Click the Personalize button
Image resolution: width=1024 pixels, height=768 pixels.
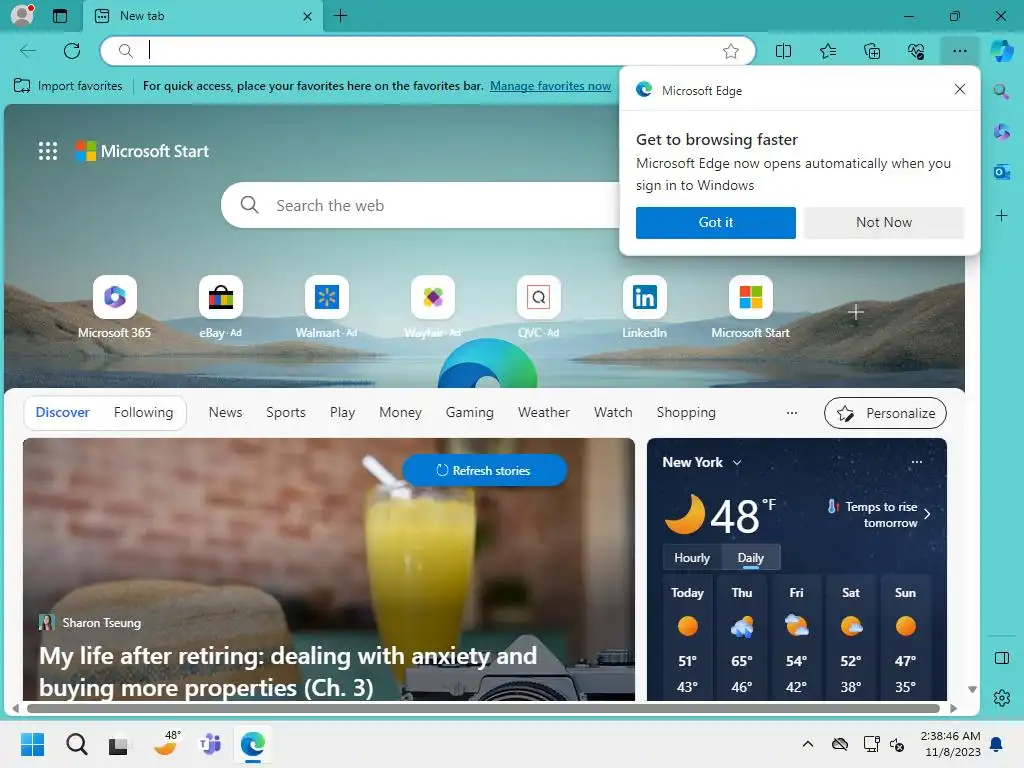pyautogui.click(x=885, y=413)
